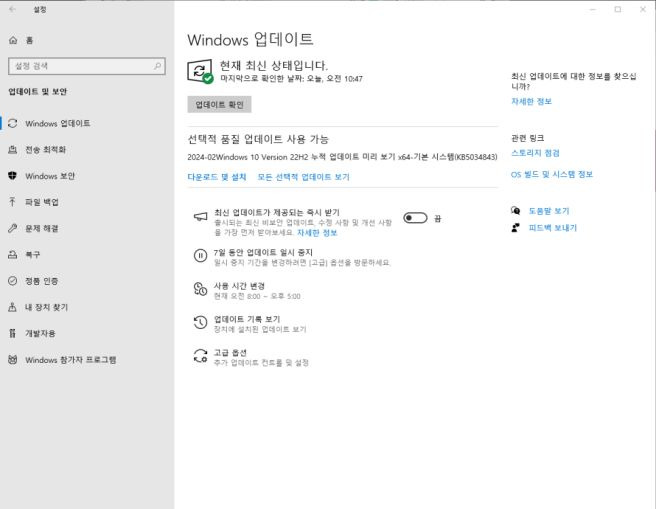This screenshot has height=509, width=656.
Task: Click the history icon for 업데이트 기록 보기
Action: 200,322
